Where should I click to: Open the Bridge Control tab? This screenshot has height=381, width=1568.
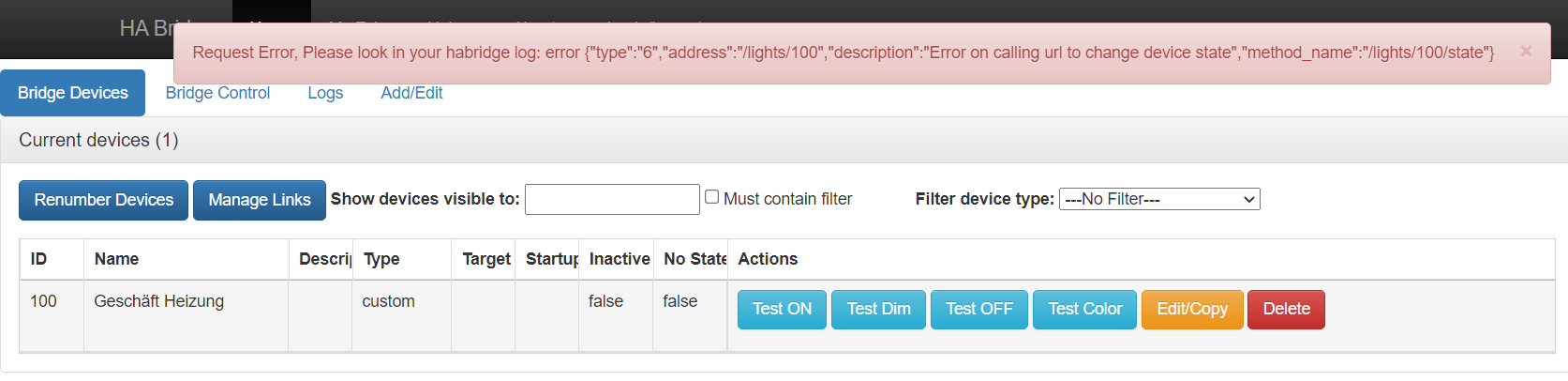click(x=217, y=93)
